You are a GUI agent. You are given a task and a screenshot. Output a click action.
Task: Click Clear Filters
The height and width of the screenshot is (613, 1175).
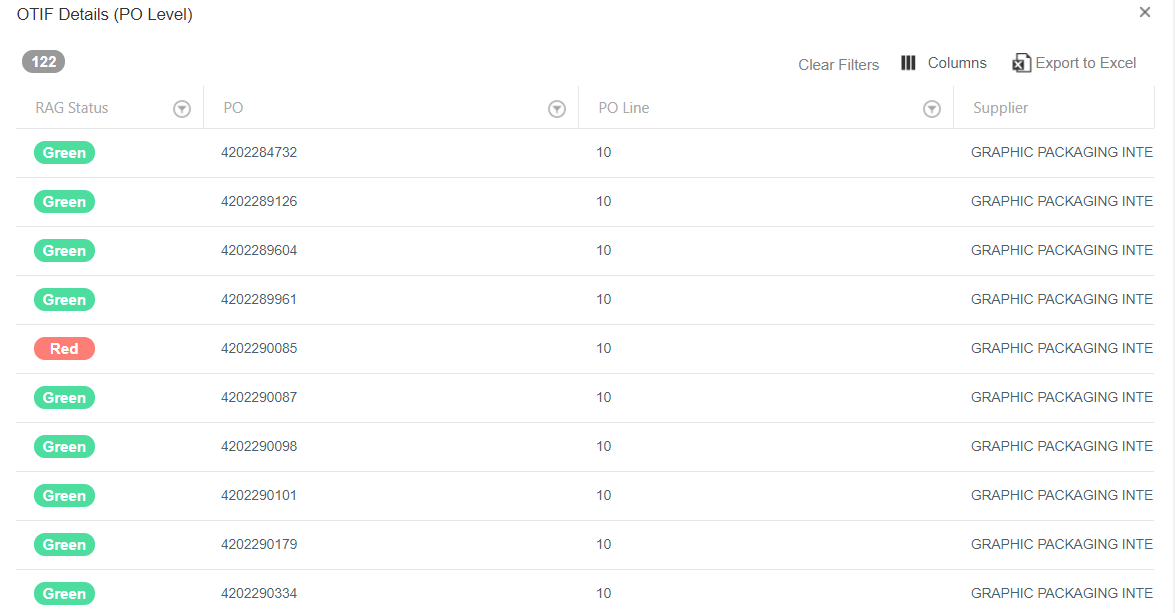pos(838,64)
